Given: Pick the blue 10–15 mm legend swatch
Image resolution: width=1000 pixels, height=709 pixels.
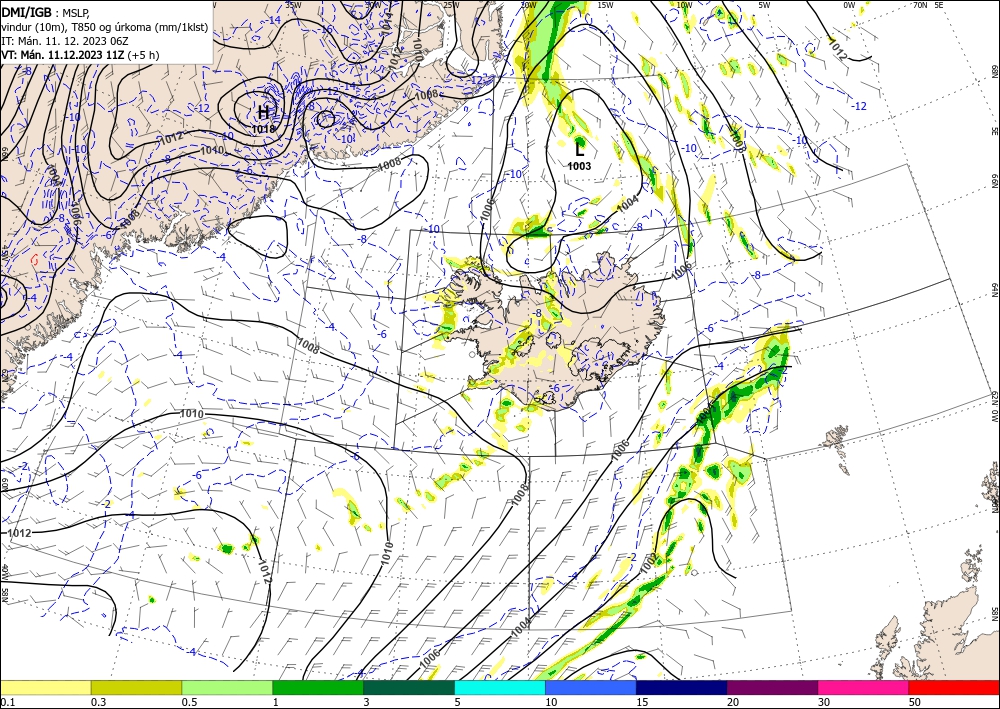Looking at the screenshot, I should pyautogui.click(x=591, y=687).
